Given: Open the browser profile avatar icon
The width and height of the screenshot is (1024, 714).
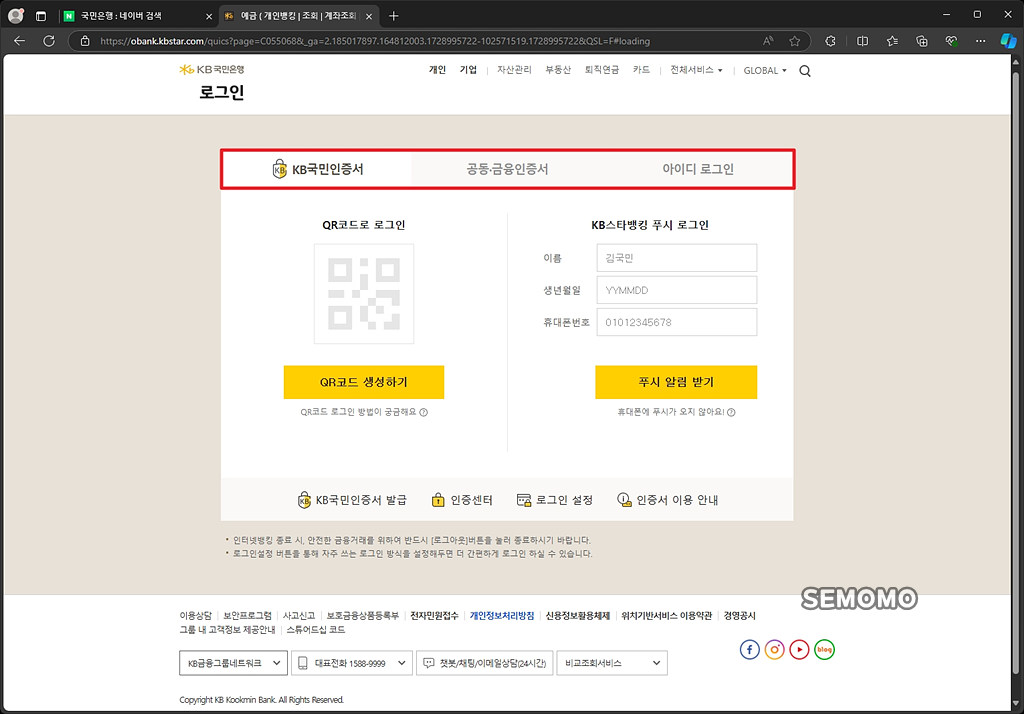Looking at the screenshot, I should coord(16,16).
